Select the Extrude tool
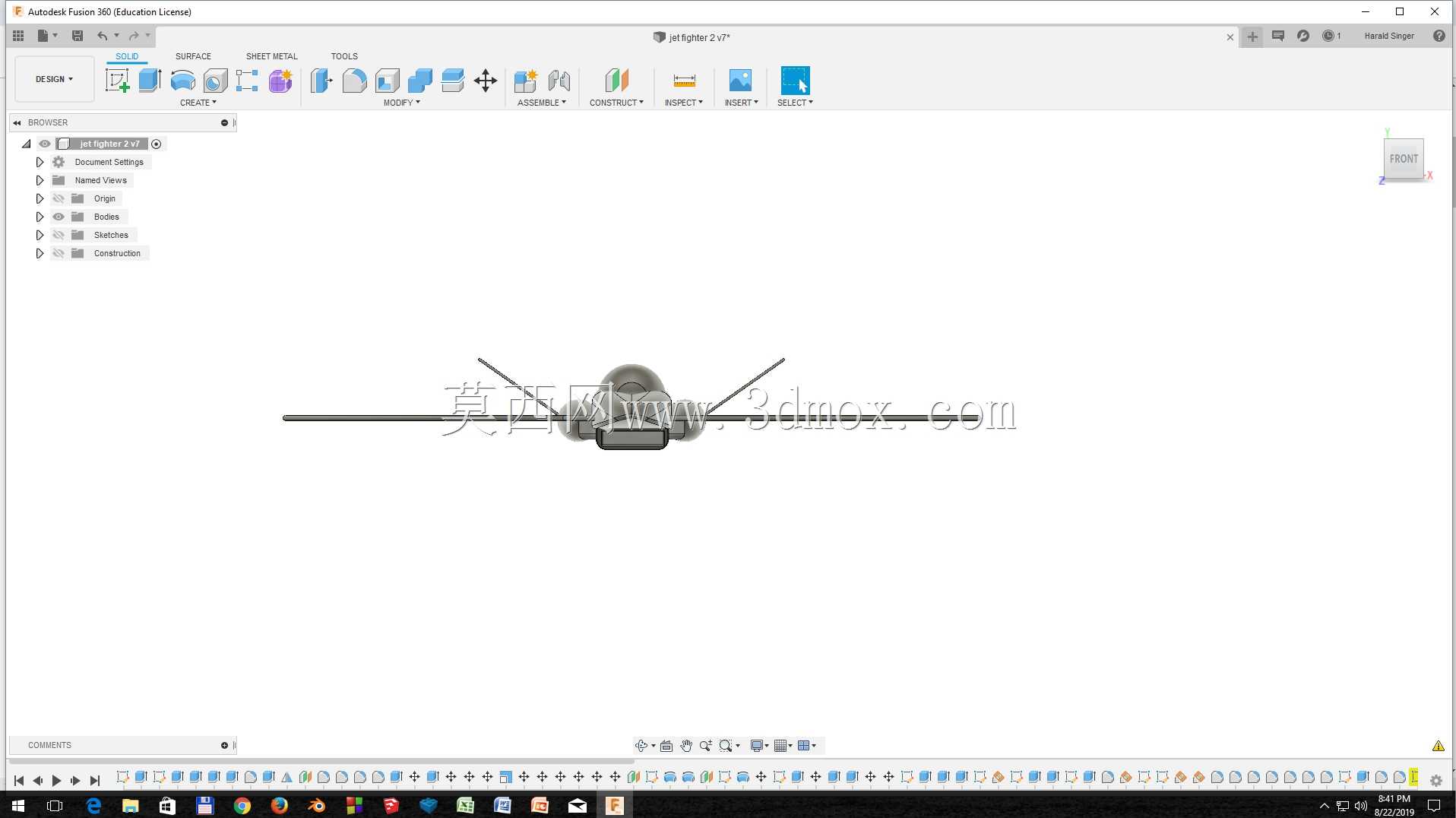 click(x=150, y=81)
